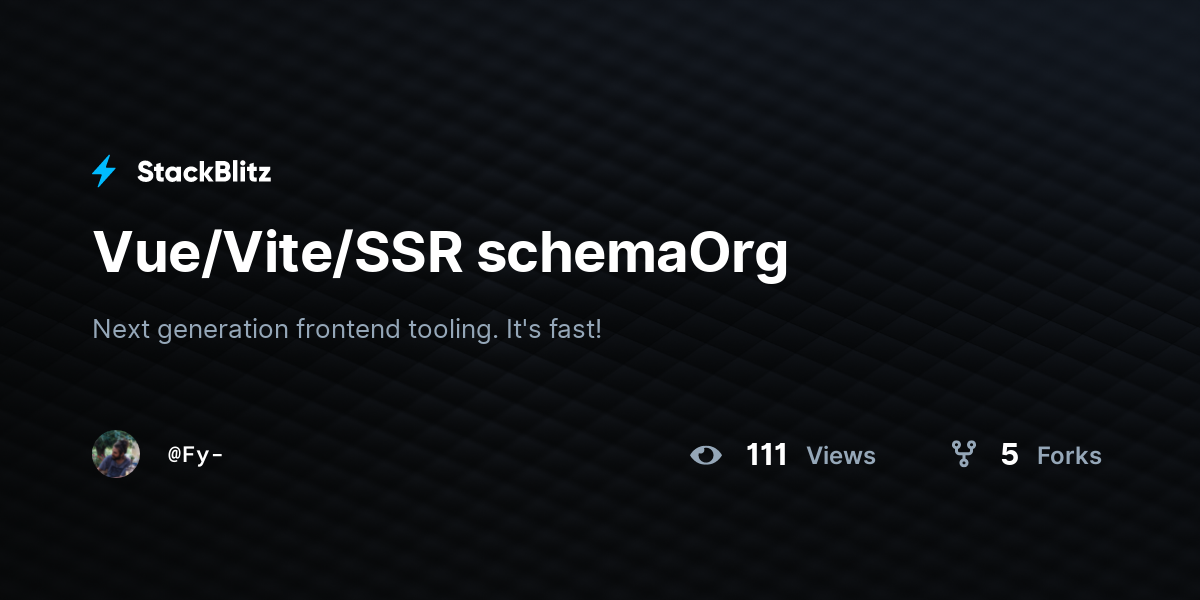Click the project description text line
1200x600 pixels.
347,329
